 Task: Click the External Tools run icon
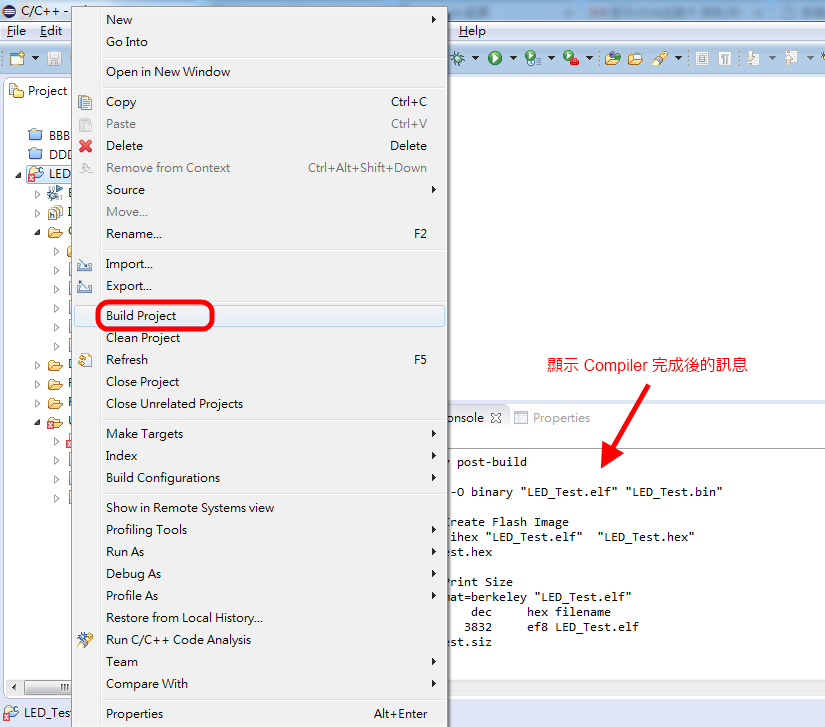(x=568, y=57)
